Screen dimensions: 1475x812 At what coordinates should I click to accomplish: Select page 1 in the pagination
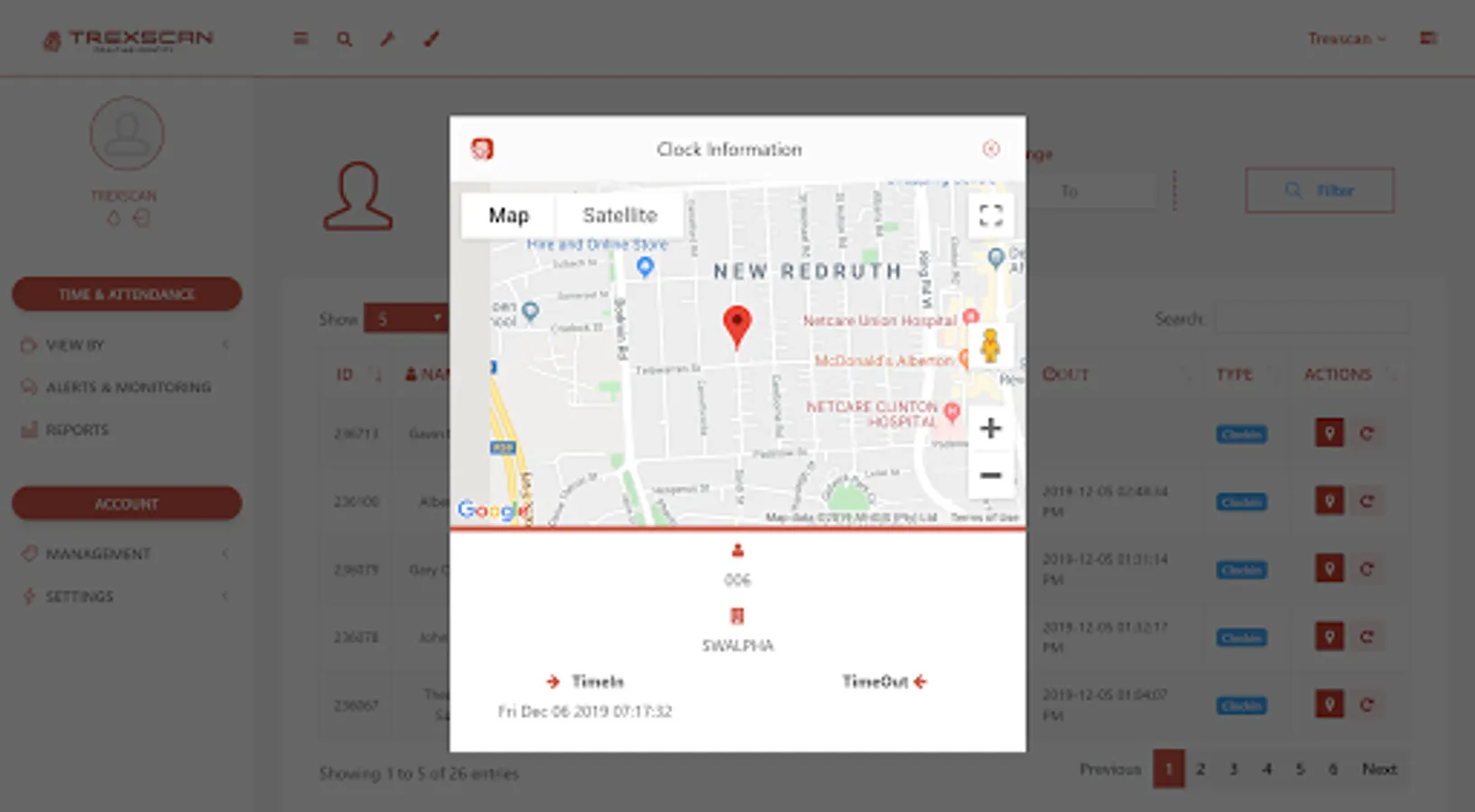(x=1169, y=770)
